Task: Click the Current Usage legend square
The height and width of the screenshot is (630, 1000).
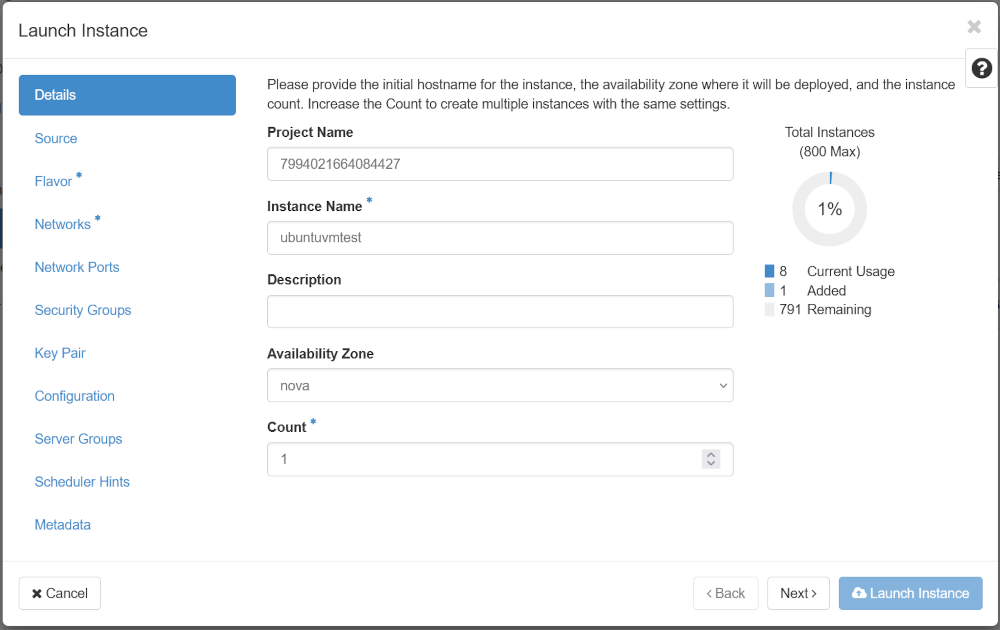Action: pos(770,270)
